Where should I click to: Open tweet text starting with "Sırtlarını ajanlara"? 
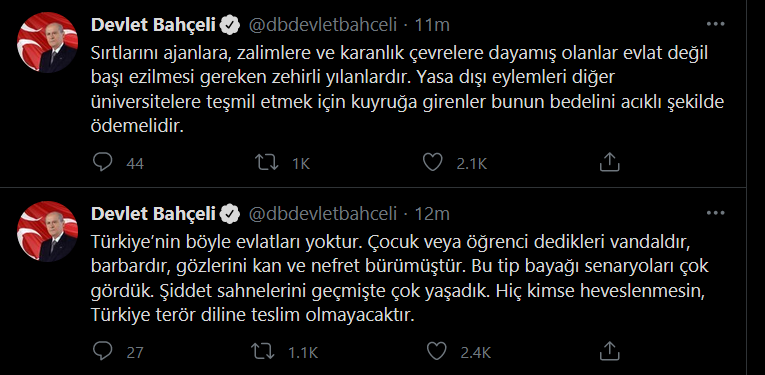click(407, 90)
